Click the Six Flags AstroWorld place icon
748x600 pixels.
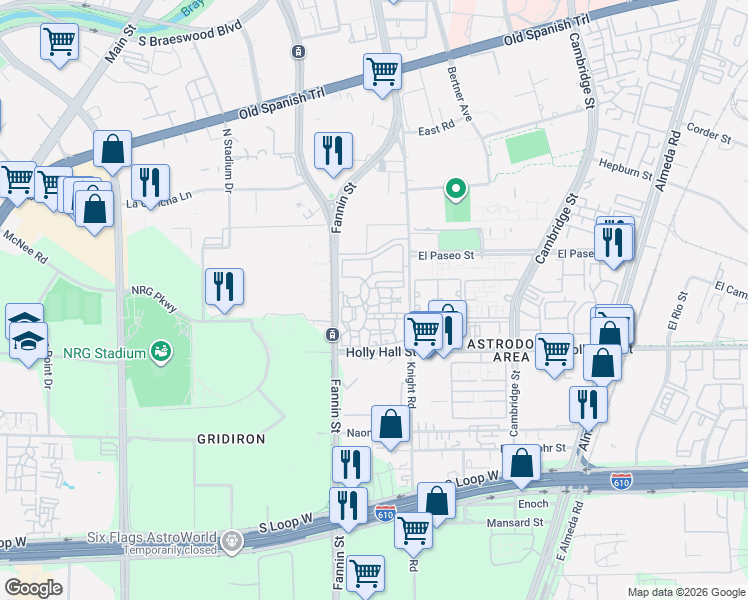point(232,542)
